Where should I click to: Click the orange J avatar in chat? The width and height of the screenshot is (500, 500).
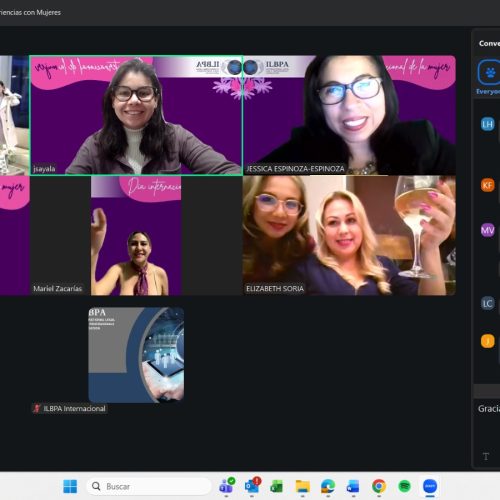(487, 341)
